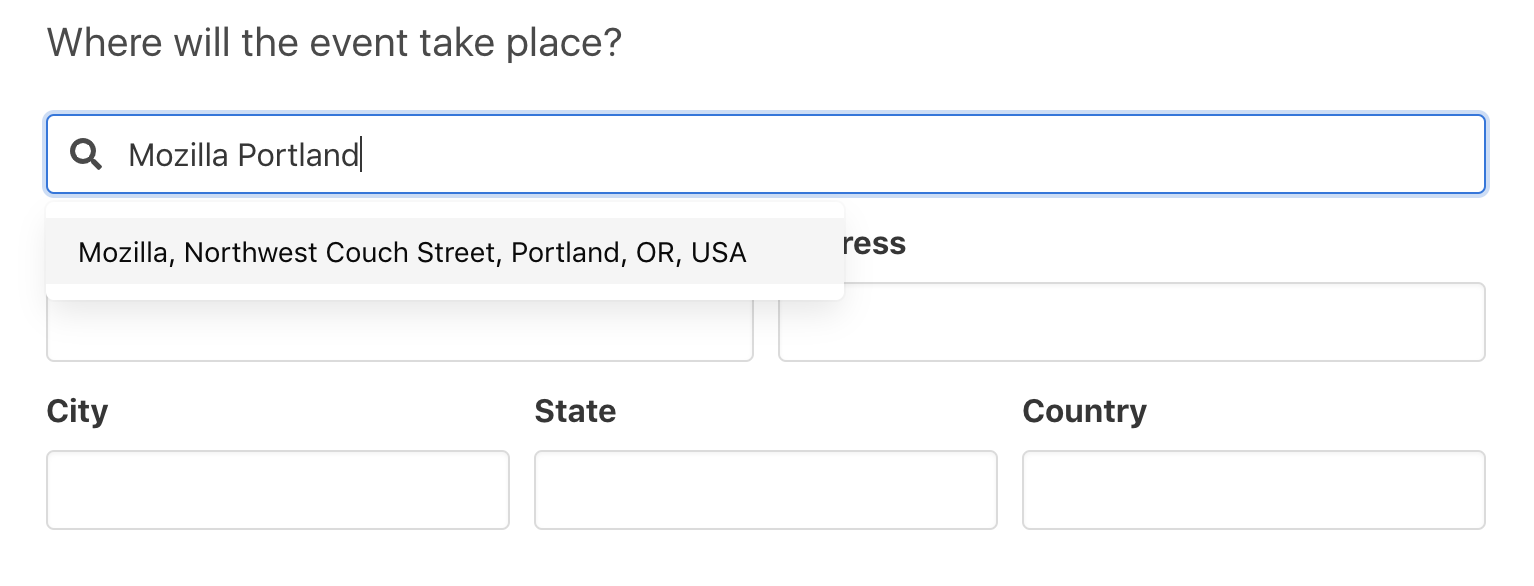Click the City field label
1534x586 pixels.
coord(77,412)
